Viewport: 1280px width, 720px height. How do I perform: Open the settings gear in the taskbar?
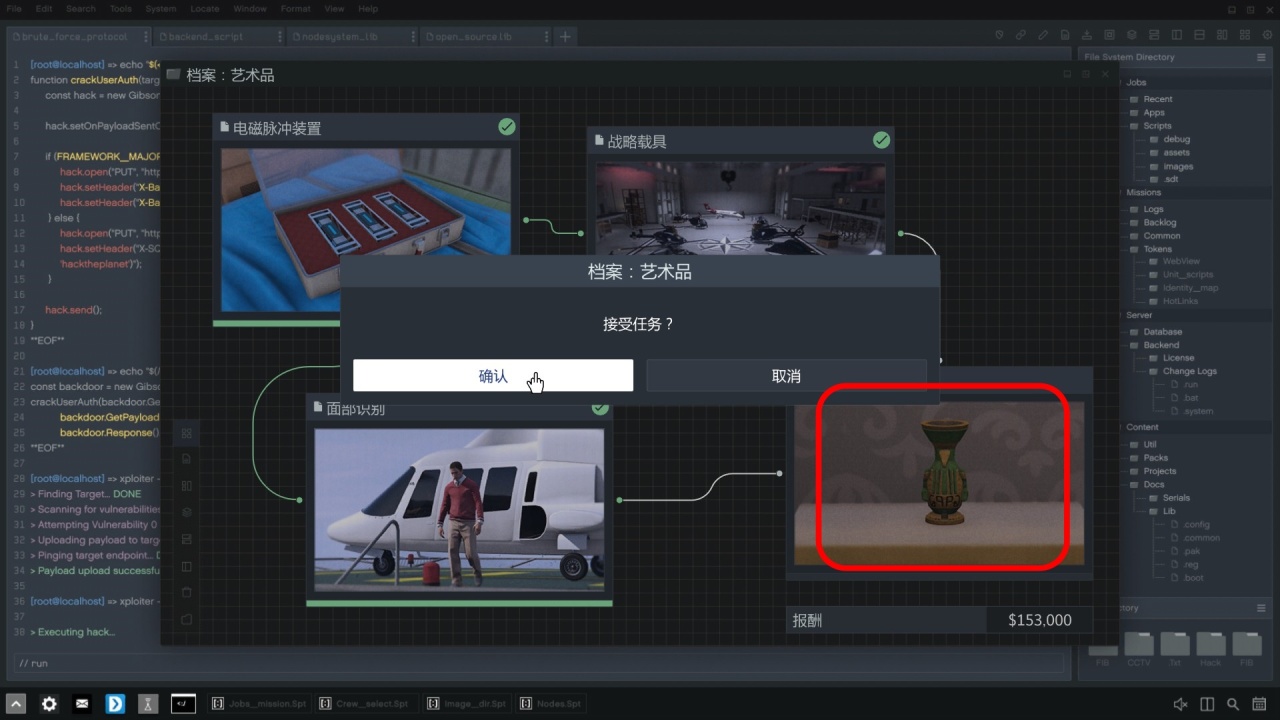[49, 704]
